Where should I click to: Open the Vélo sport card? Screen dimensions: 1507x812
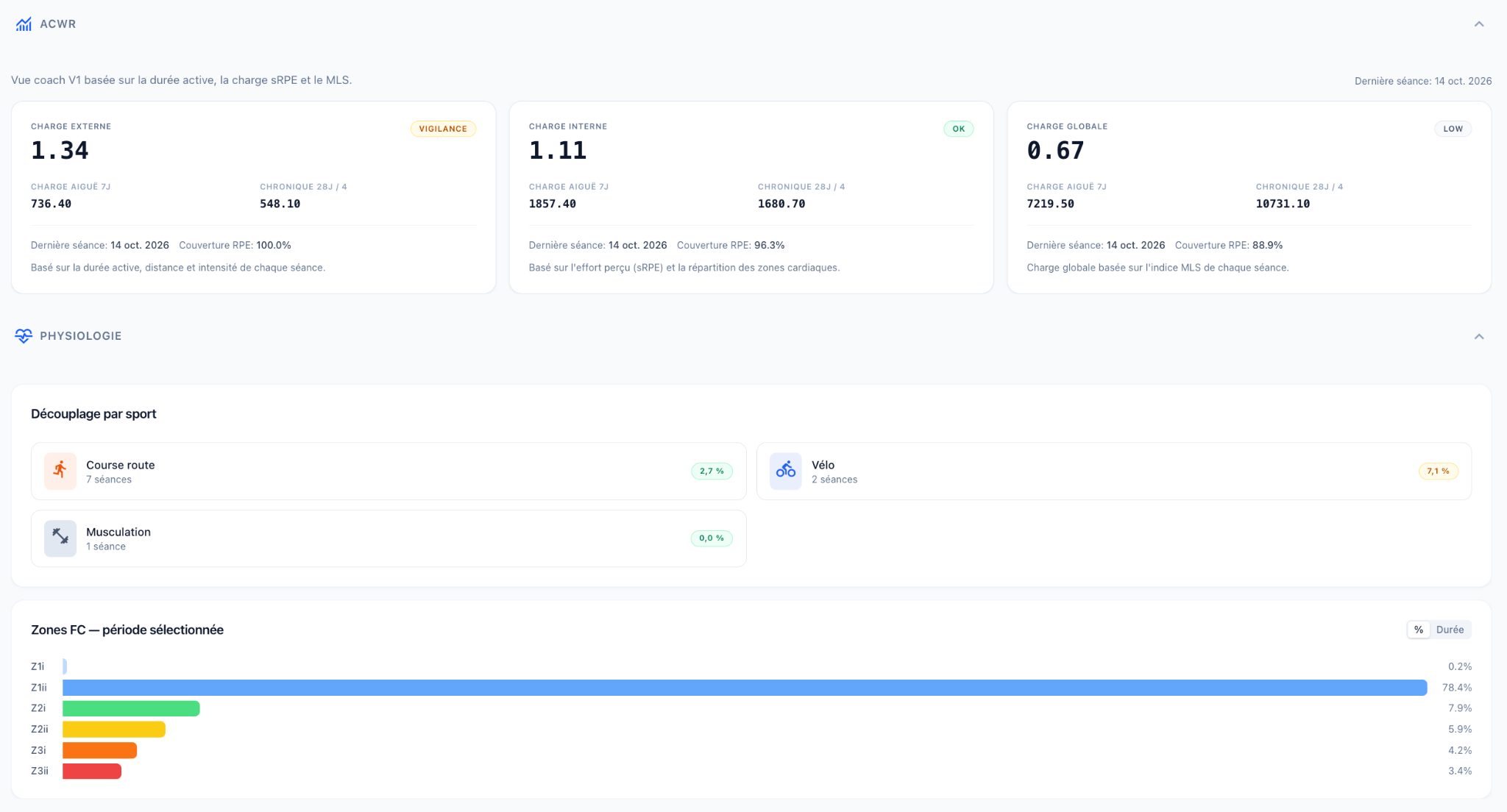(1114, 471)
